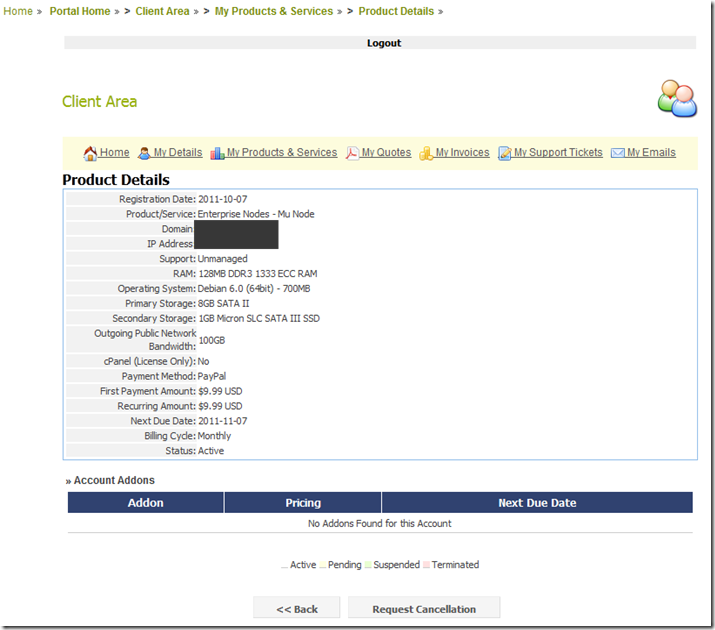This screenshot has height=630, width=715.
Task: Click 'Enterprise Nodes - Mu Node' text
Action: pyautogui.click(x=256, y=214)
